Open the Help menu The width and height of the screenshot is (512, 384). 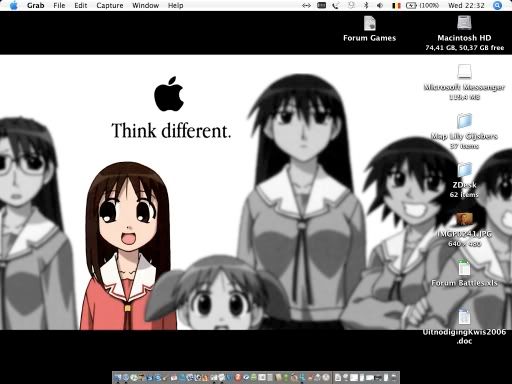click(175, 5)
